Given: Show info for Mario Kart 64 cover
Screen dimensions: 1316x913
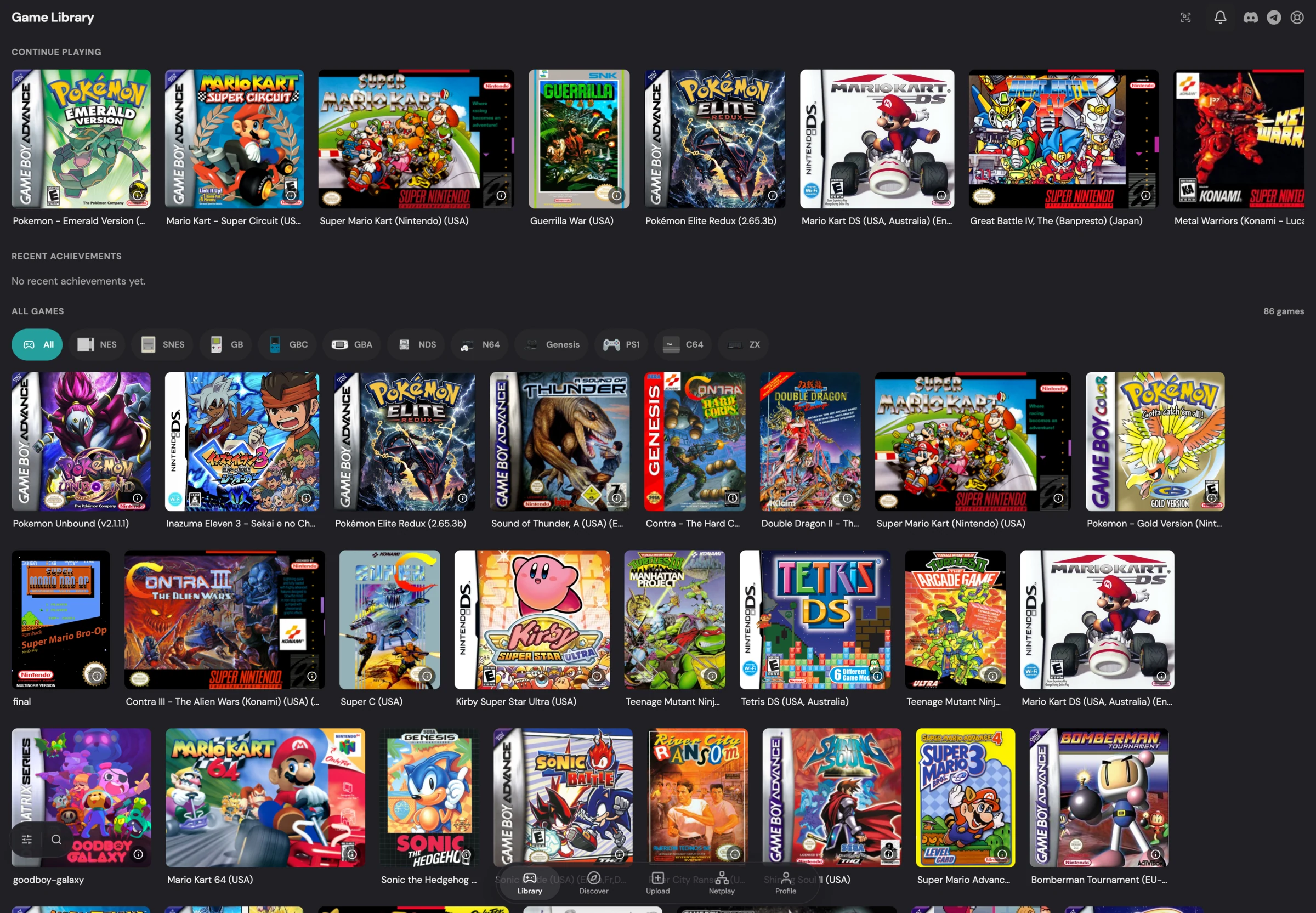Looking at the screenshot, I should click(x=353, y=854).
